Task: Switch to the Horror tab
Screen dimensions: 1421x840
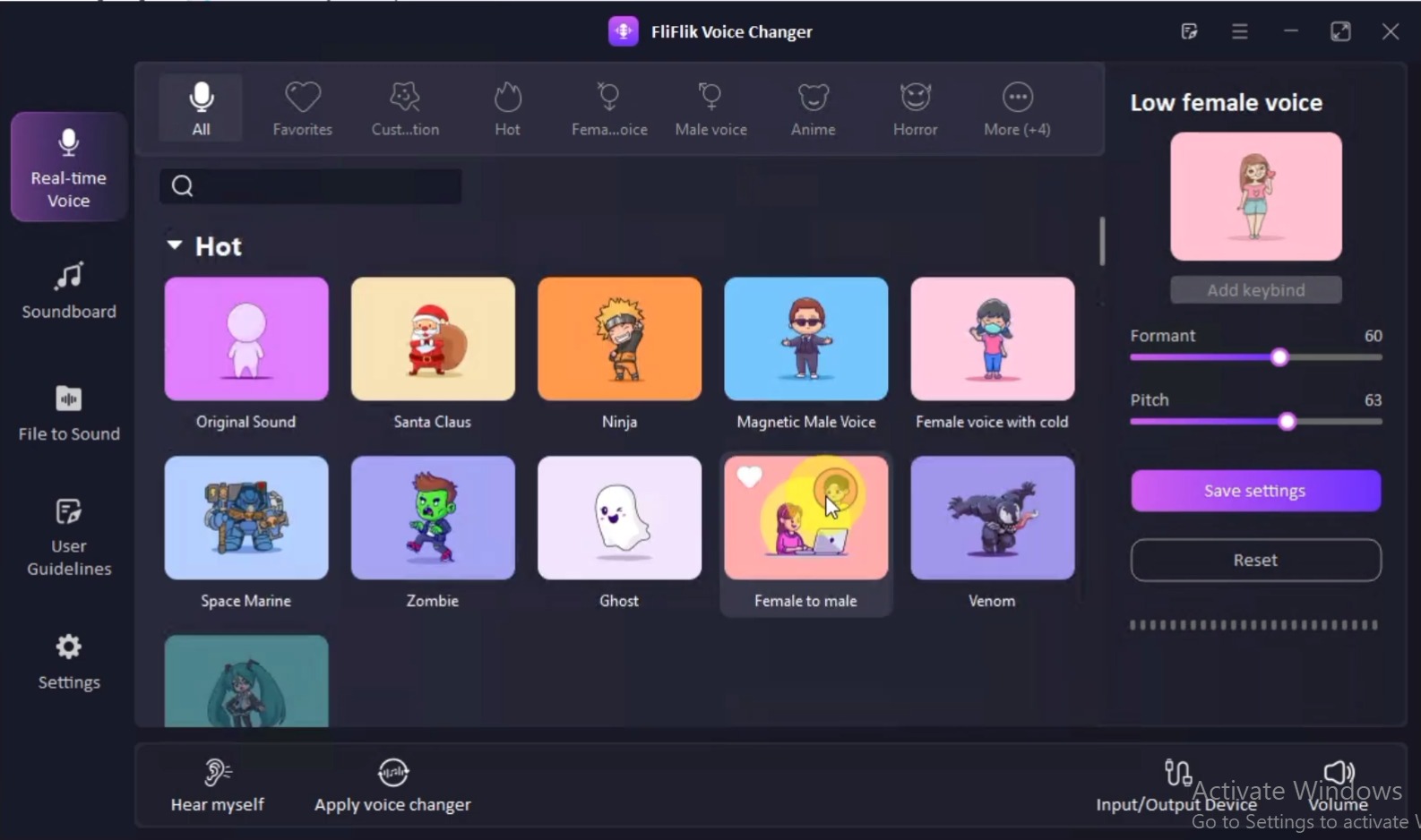Action: [x=915, y=108]
